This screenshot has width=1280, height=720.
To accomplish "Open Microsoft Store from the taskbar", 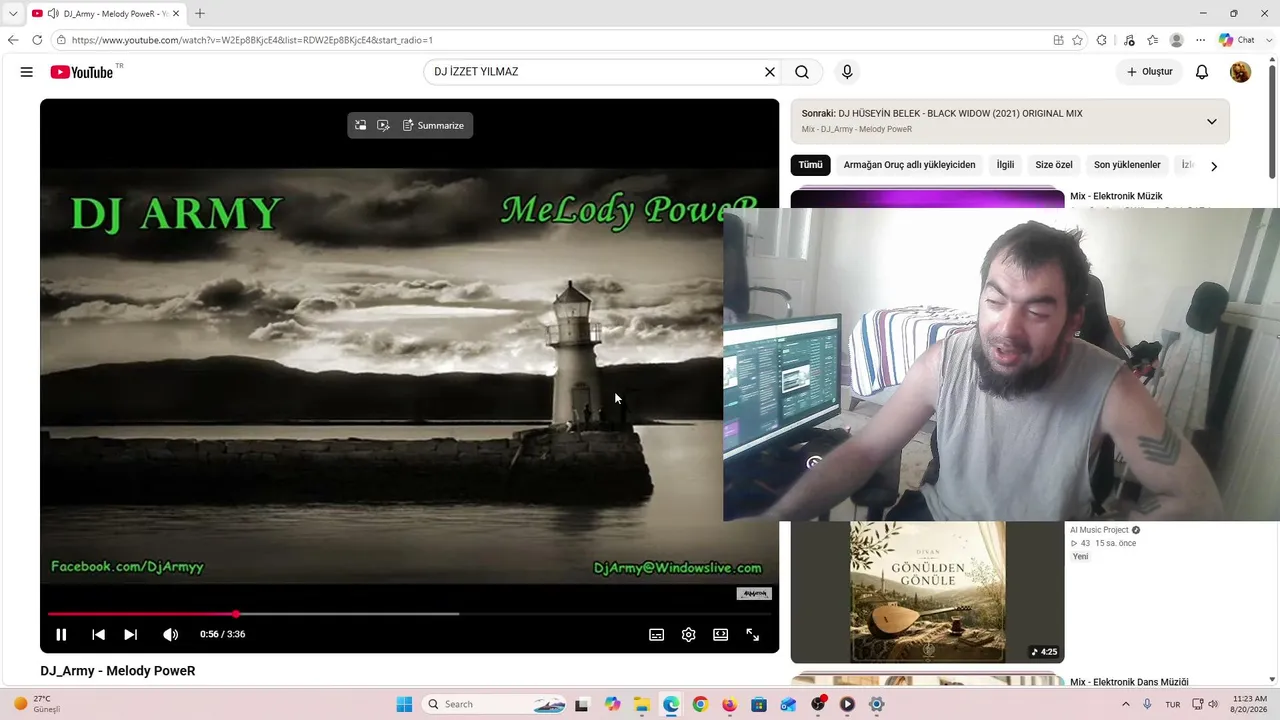I will click(759, 704).
